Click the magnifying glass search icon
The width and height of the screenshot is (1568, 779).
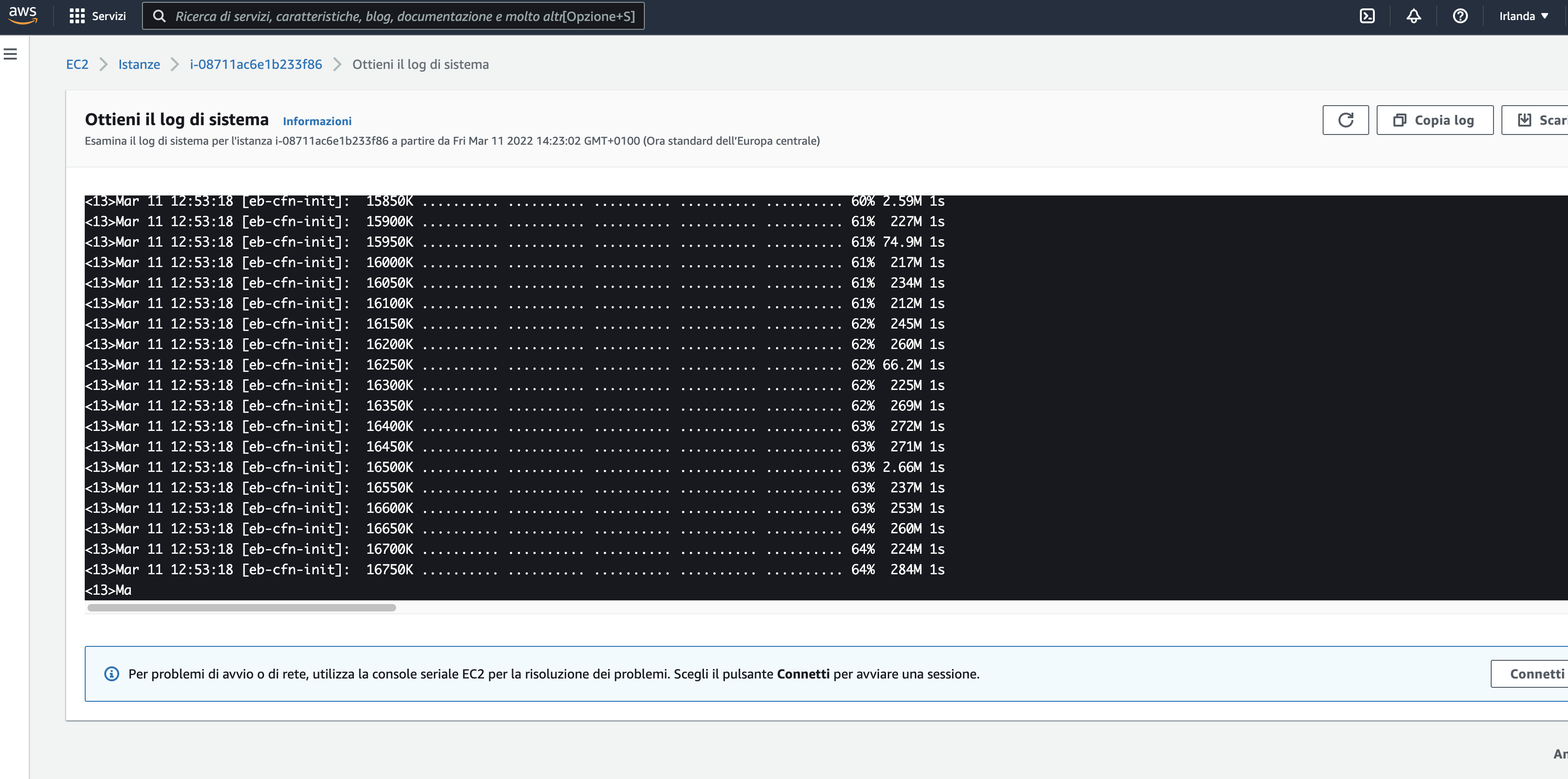pyautogui.click(x=160, y=16)
